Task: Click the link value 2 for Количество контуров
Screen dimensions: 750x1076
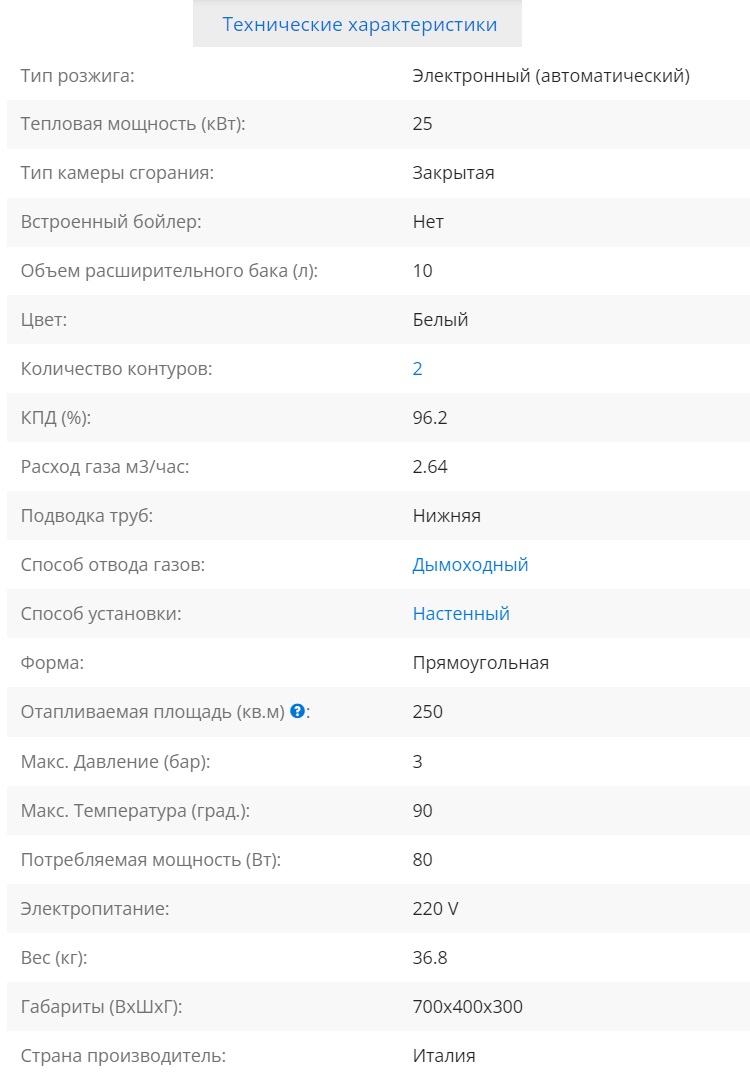Action: (418, 369)
